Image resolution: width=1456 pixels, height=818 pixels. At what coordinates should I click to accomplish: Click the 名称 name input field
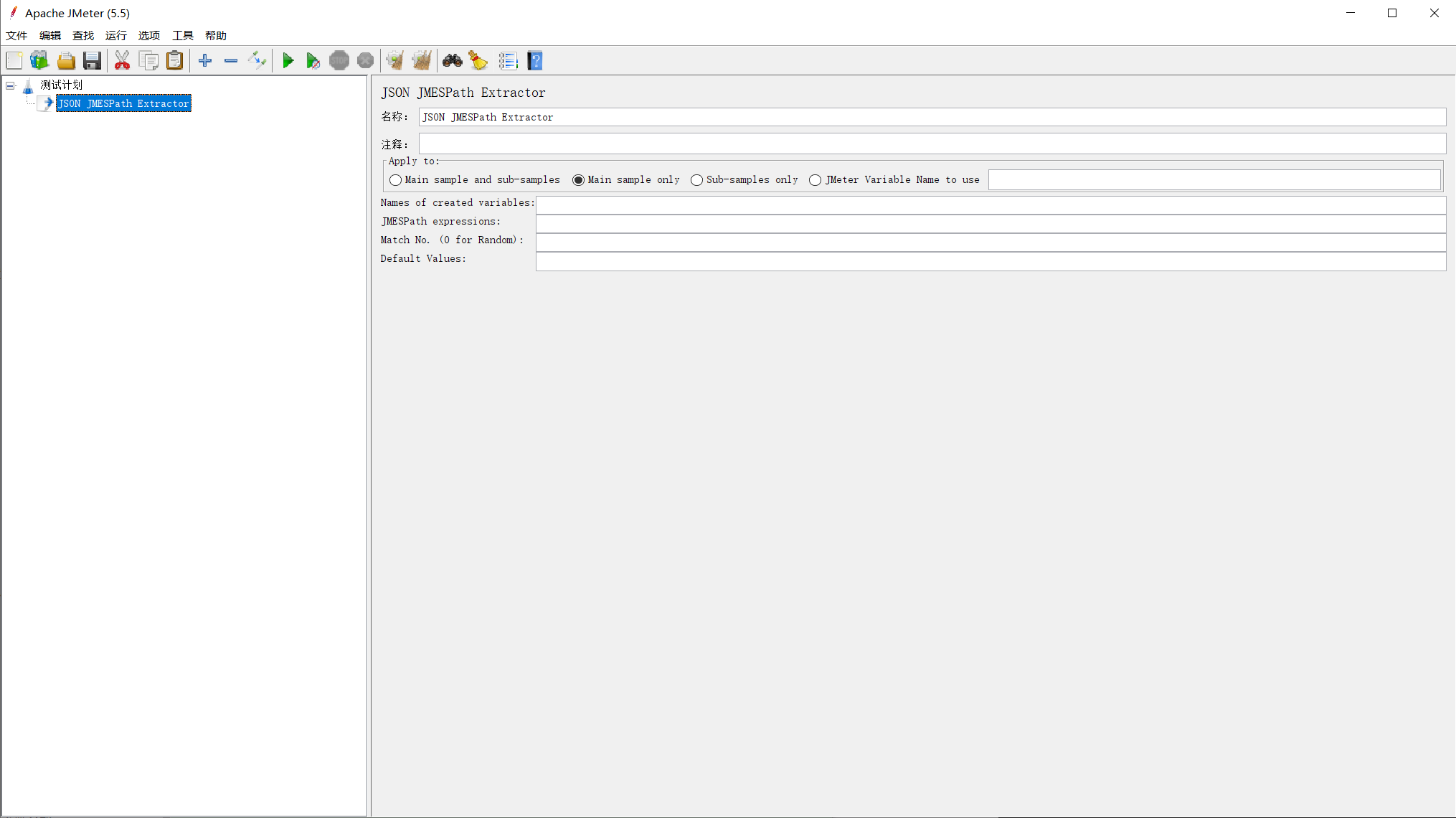[932, 117]
